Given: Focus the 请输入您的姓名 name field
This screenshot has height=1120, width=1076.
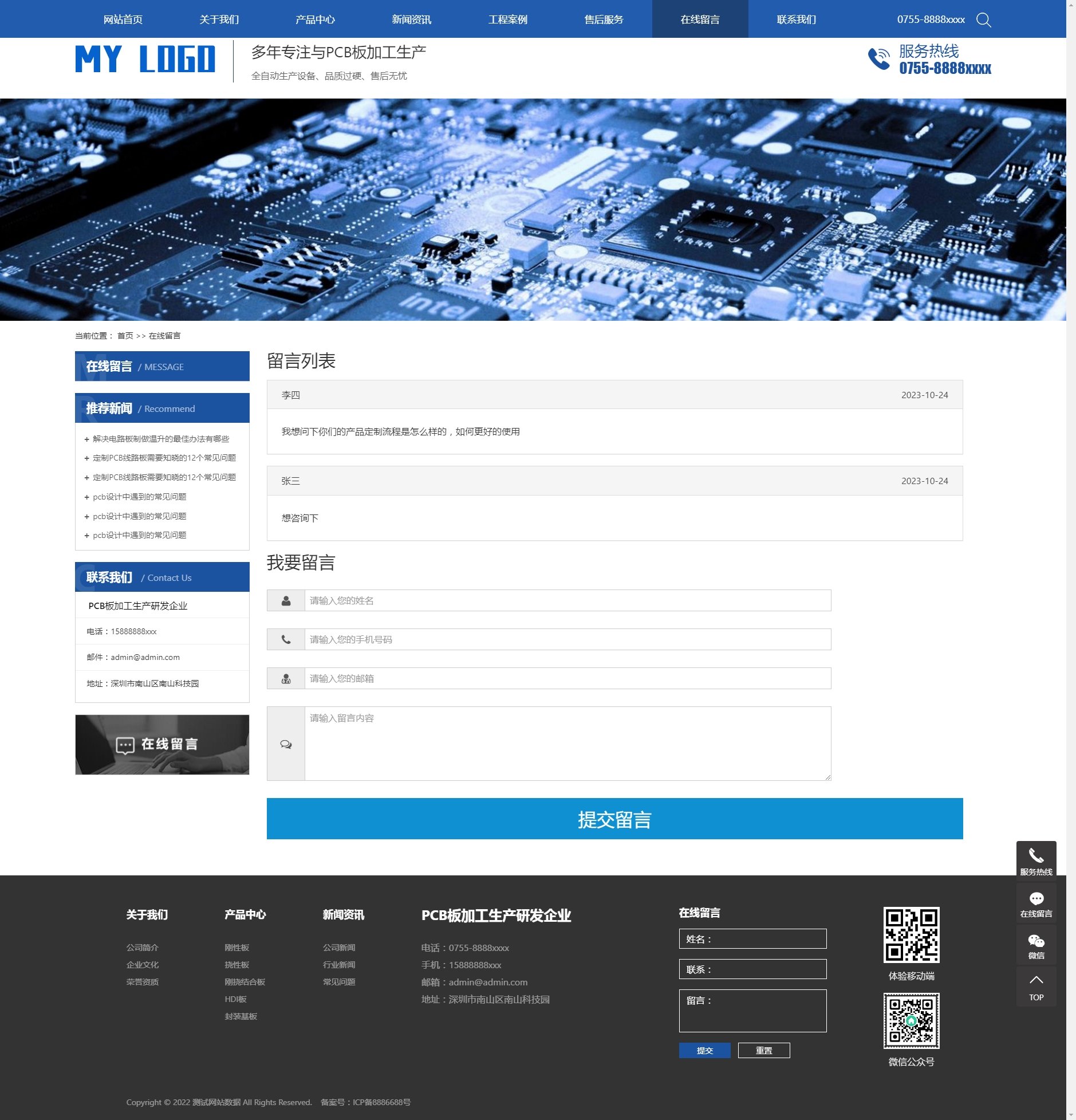Looking at the screenshot, I should (x=567, y=600).
